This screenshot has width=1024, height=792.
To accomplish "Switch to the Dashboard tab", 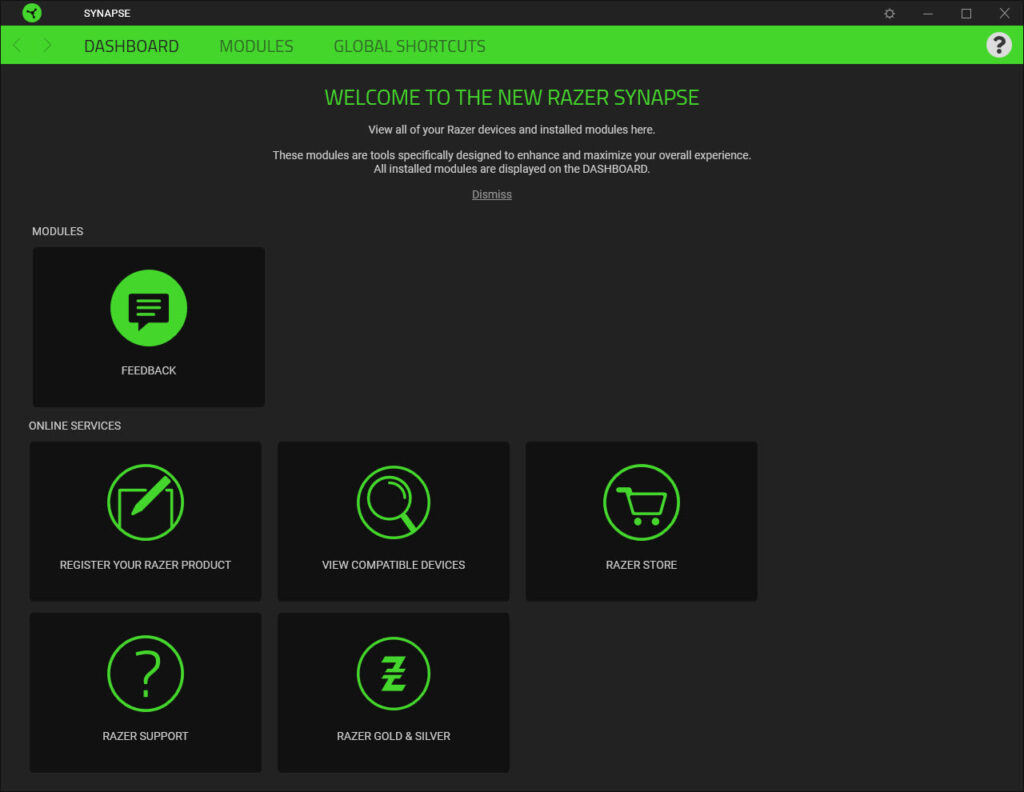I will pos(131,46).
